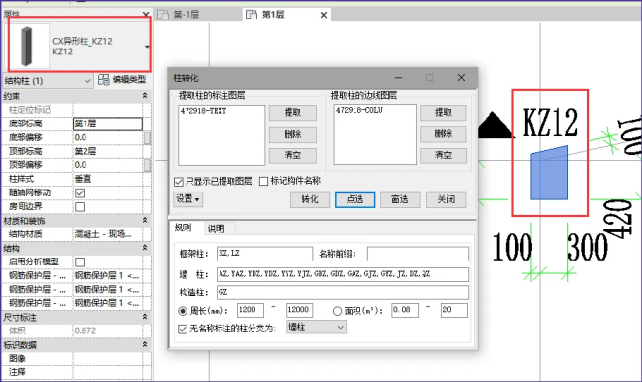Click the 编辑类型 edit type icon
Viewport: 642px width, 382px height.
click(x=104, y=80)
